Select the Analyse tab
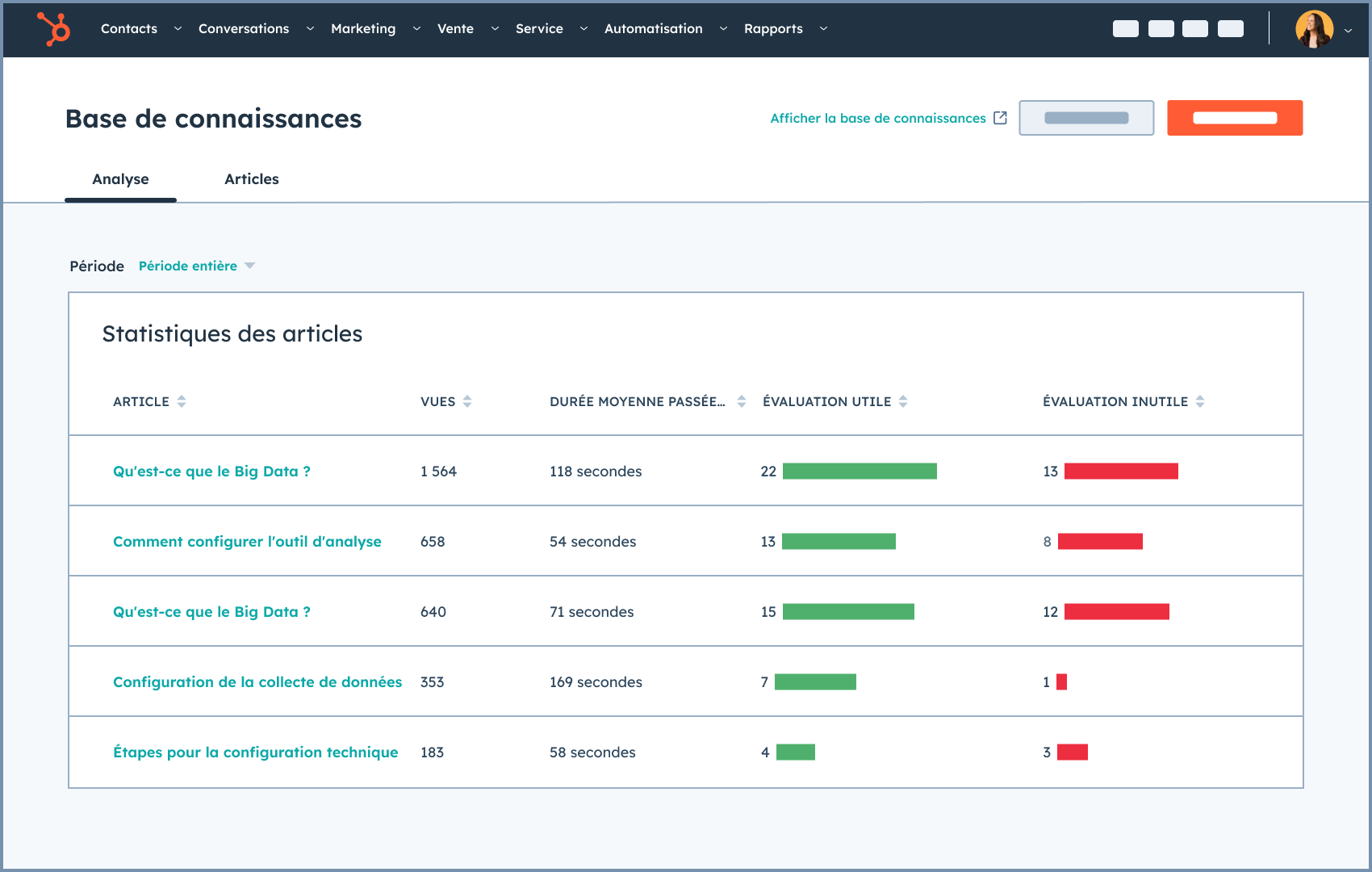 (120, 179)
